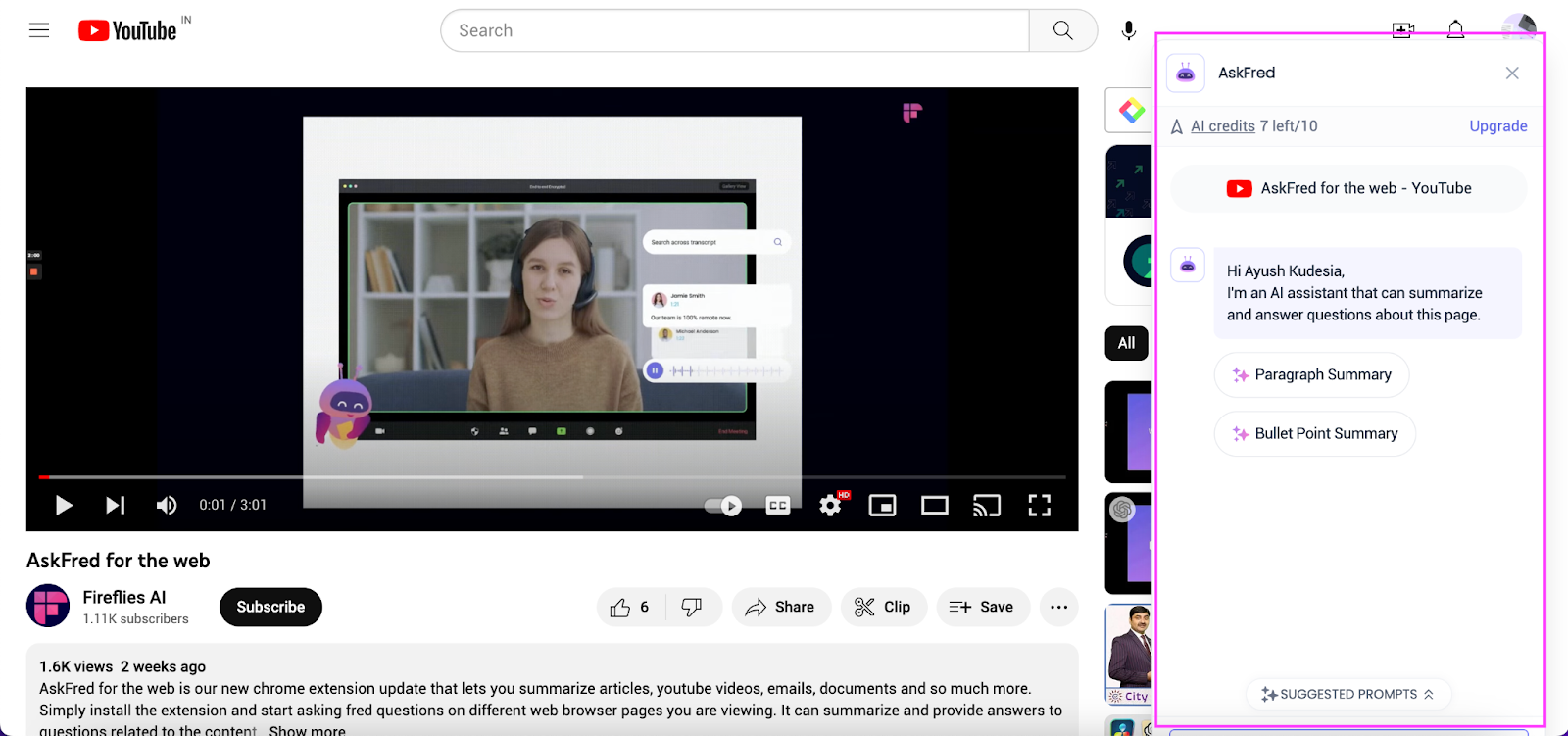Select AskFred for the web - YouTube chip
This screenshot has height=736, width=1568.
1349,188
